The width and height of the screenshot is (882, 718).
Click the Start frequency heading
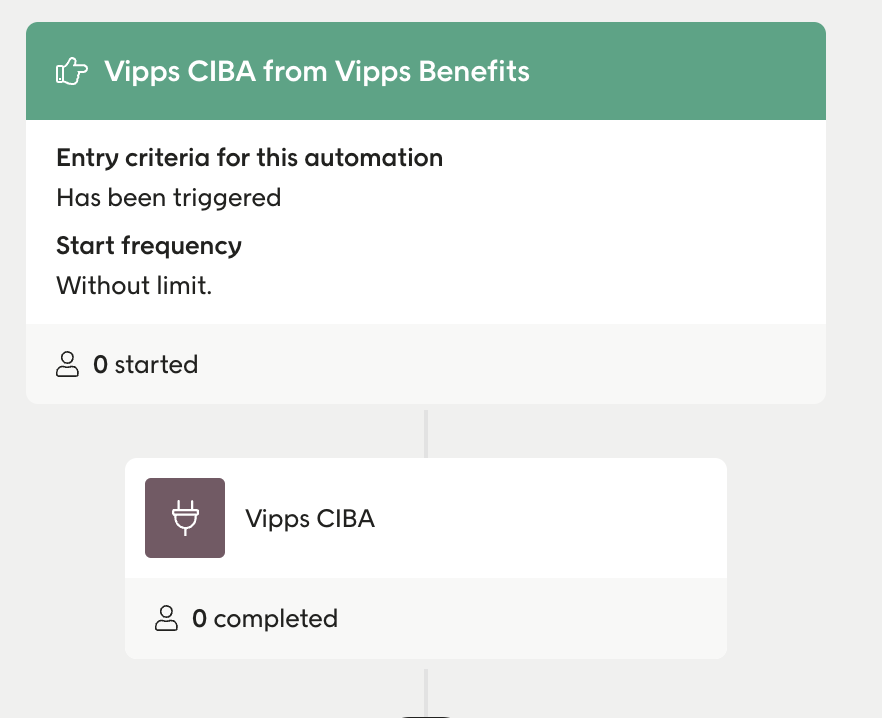(x=148, y=245)
